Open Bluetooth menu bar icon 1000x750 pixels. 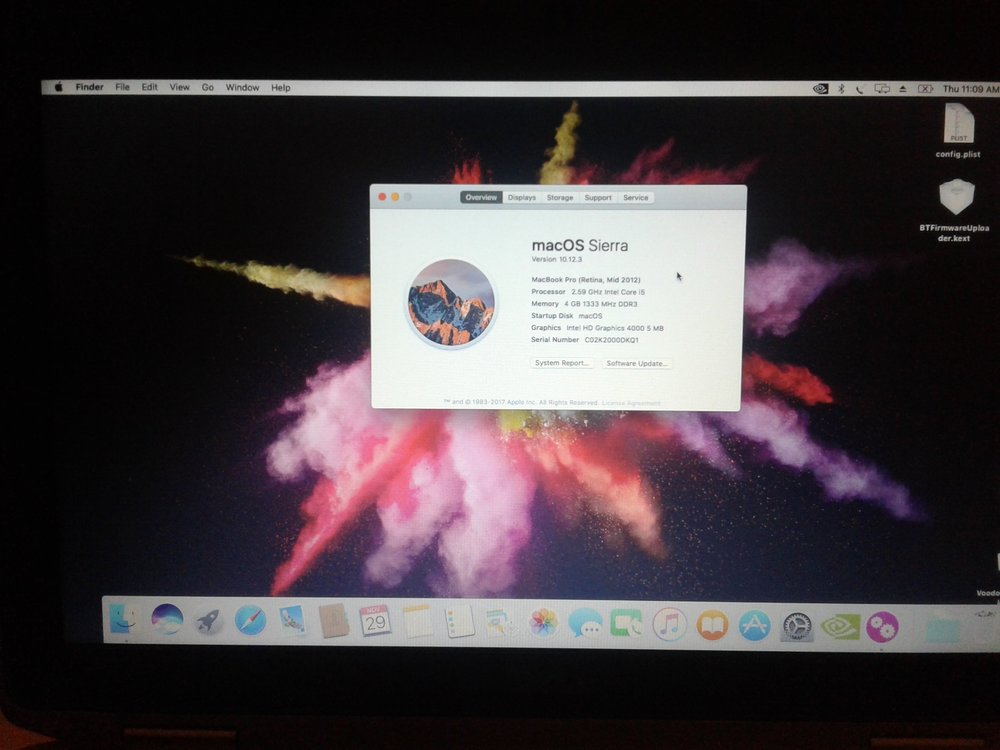point(841,89)
